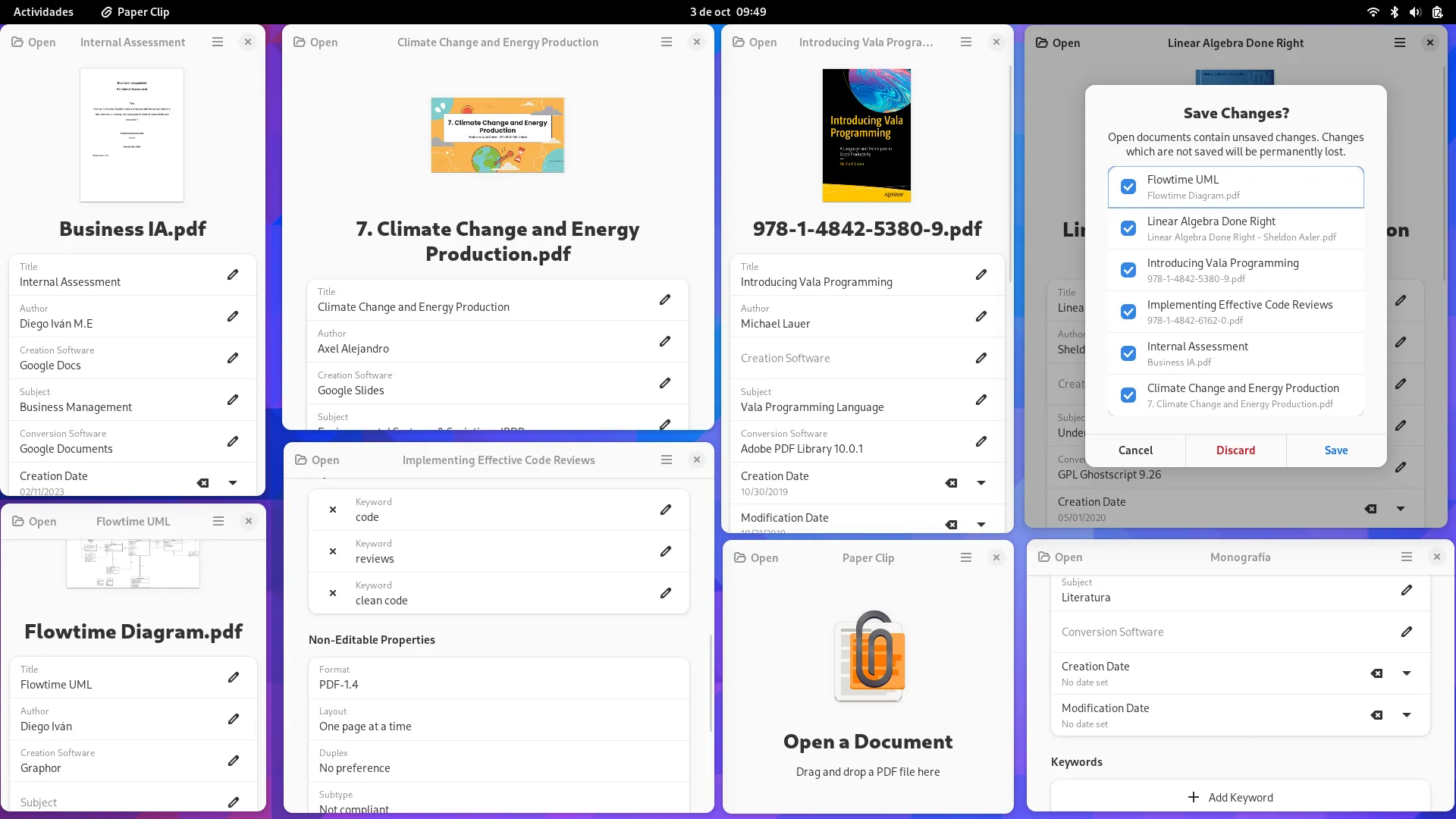
Task: Edit the Internal Assessment title field
Action: point(233,275)
